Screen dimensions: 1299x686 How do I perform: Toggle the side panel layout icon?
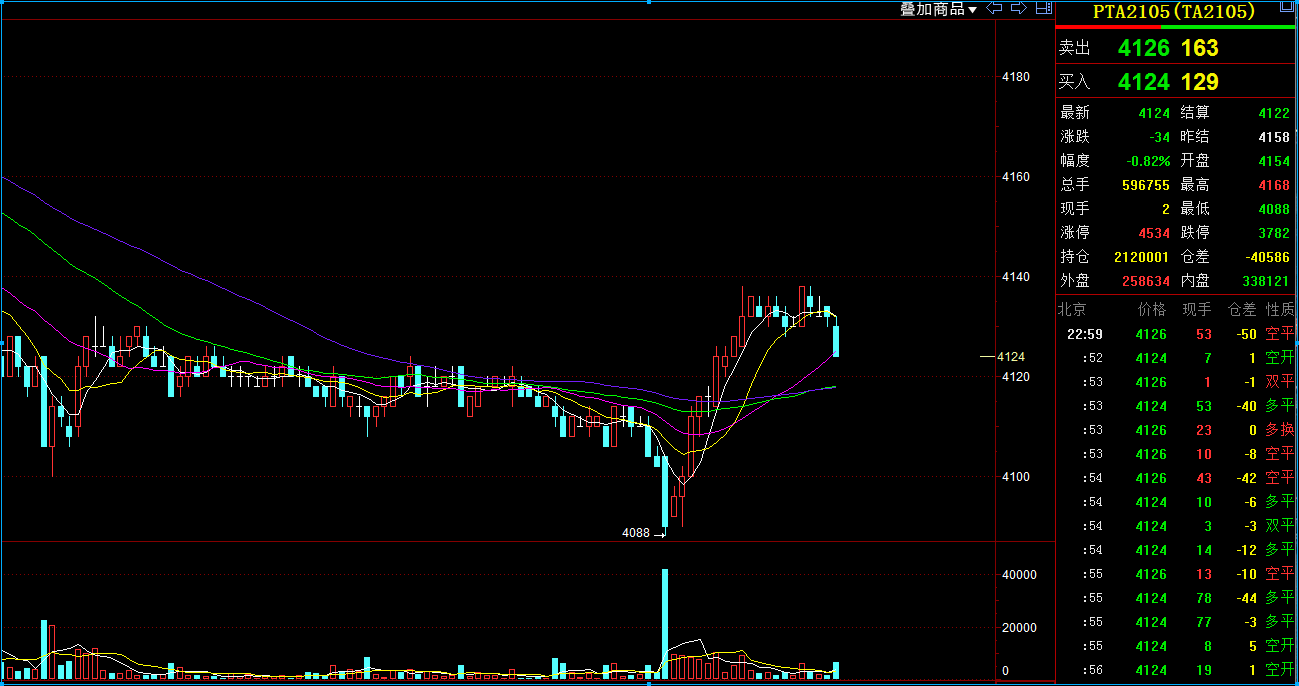[1044, 9]
